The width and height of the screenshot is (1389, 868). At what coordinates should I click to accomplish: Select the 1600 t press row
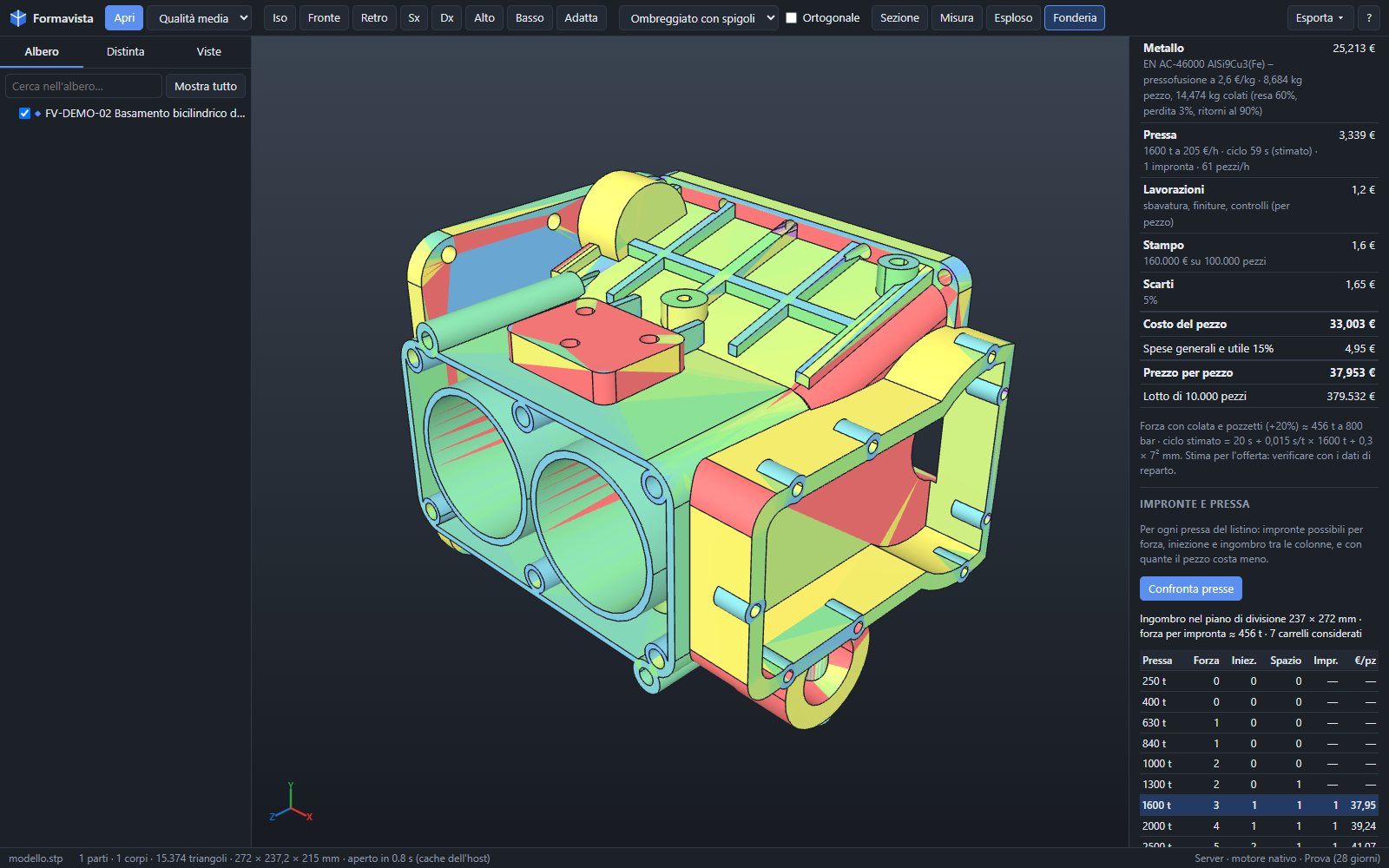pos(1259,806)
